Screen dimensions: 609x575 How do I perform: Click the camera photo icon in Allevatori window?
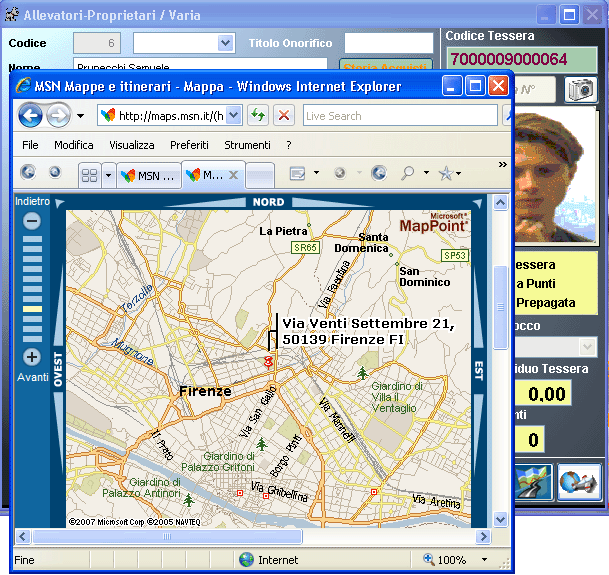(581, 89)
